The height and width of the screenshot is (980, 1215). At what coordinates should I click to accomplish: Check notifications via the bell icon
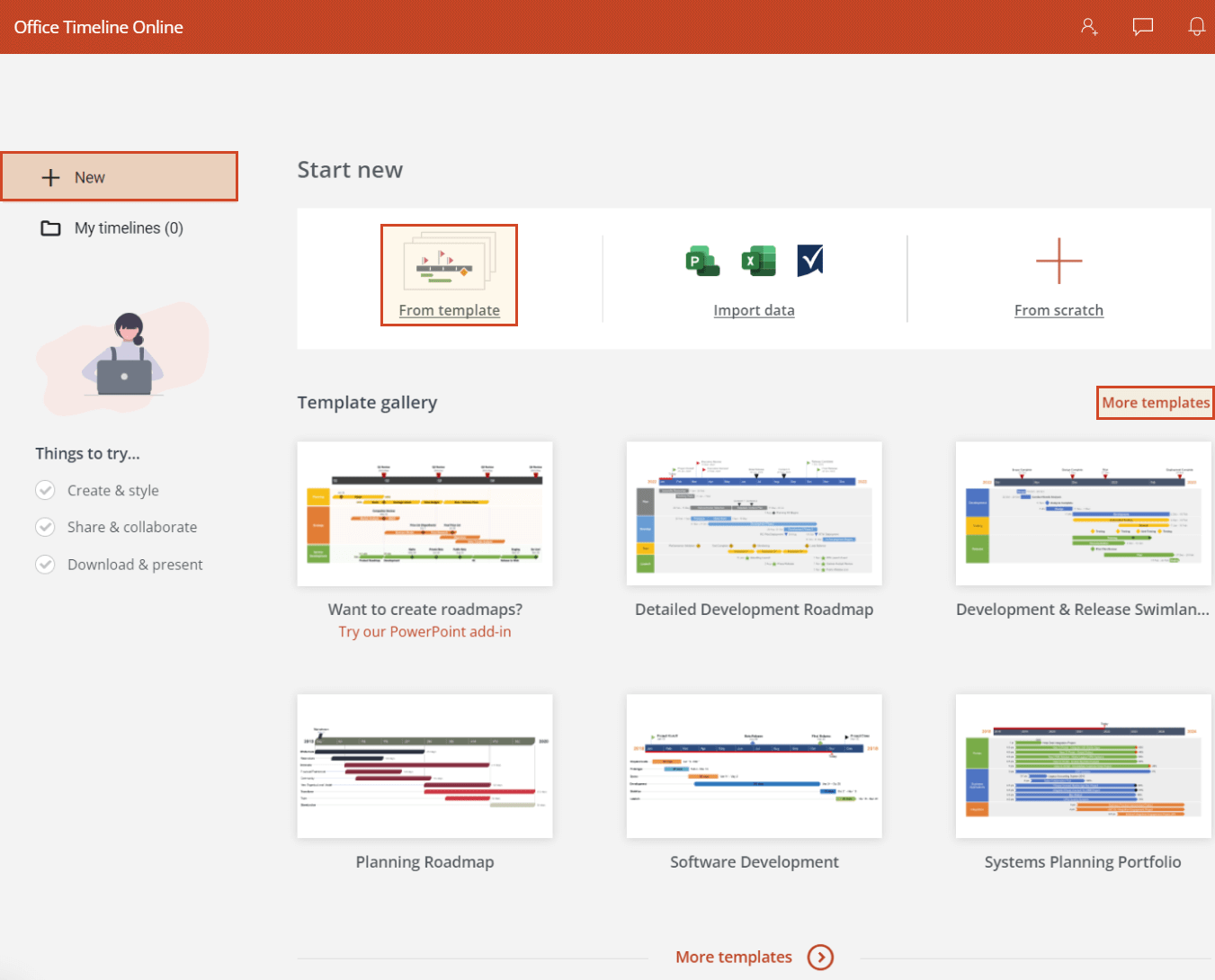1197,27
